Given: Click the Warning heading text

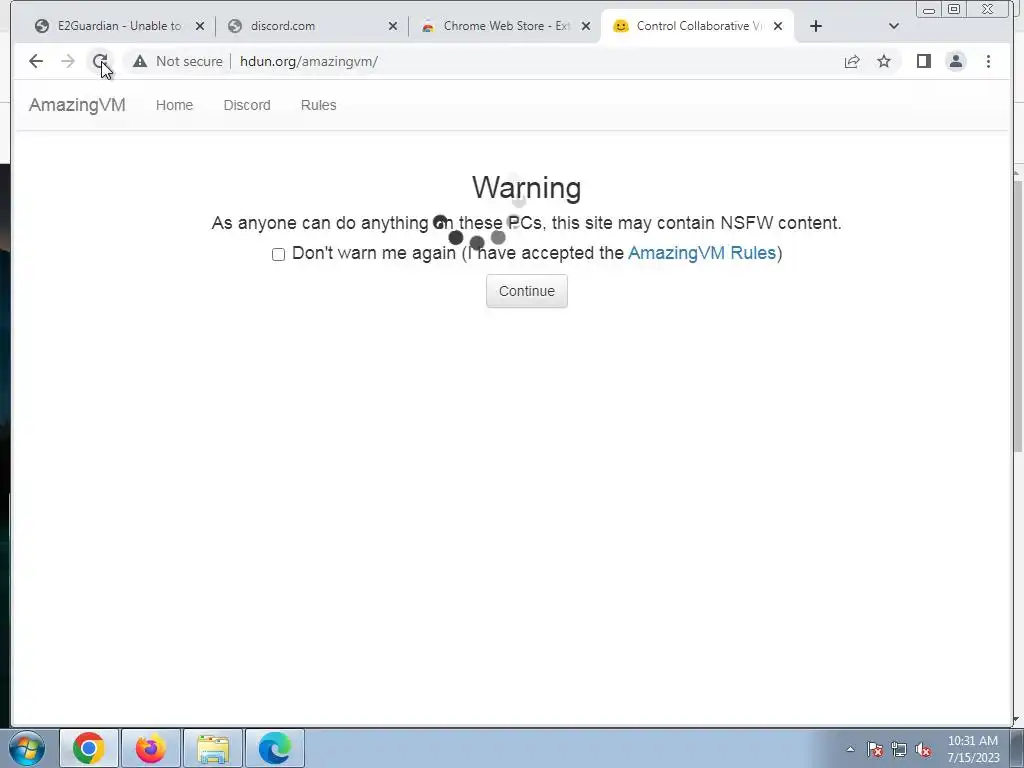Looking at the screenshot, I should 526,188.
